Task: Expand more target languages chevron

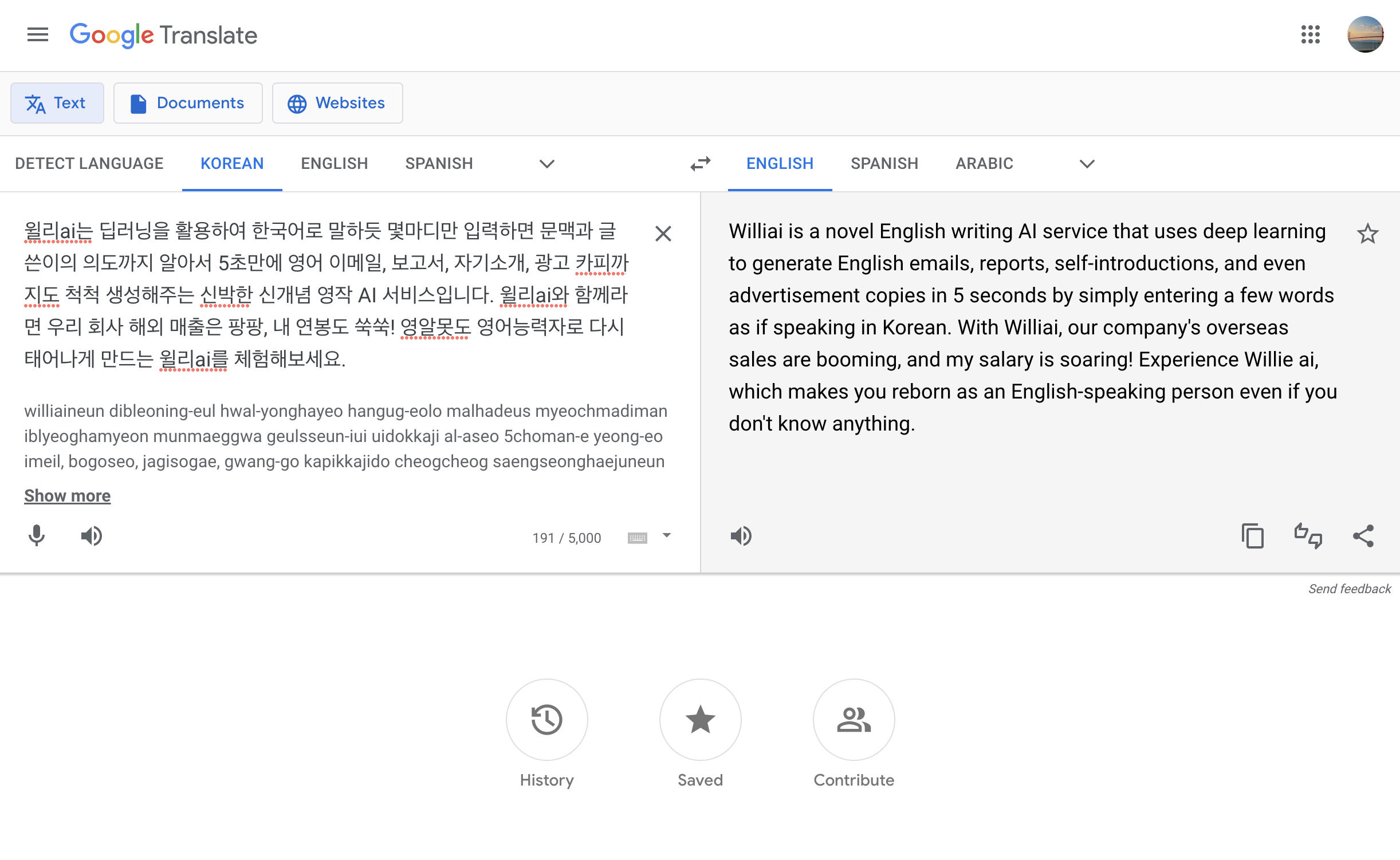Action: point(1087,164)
